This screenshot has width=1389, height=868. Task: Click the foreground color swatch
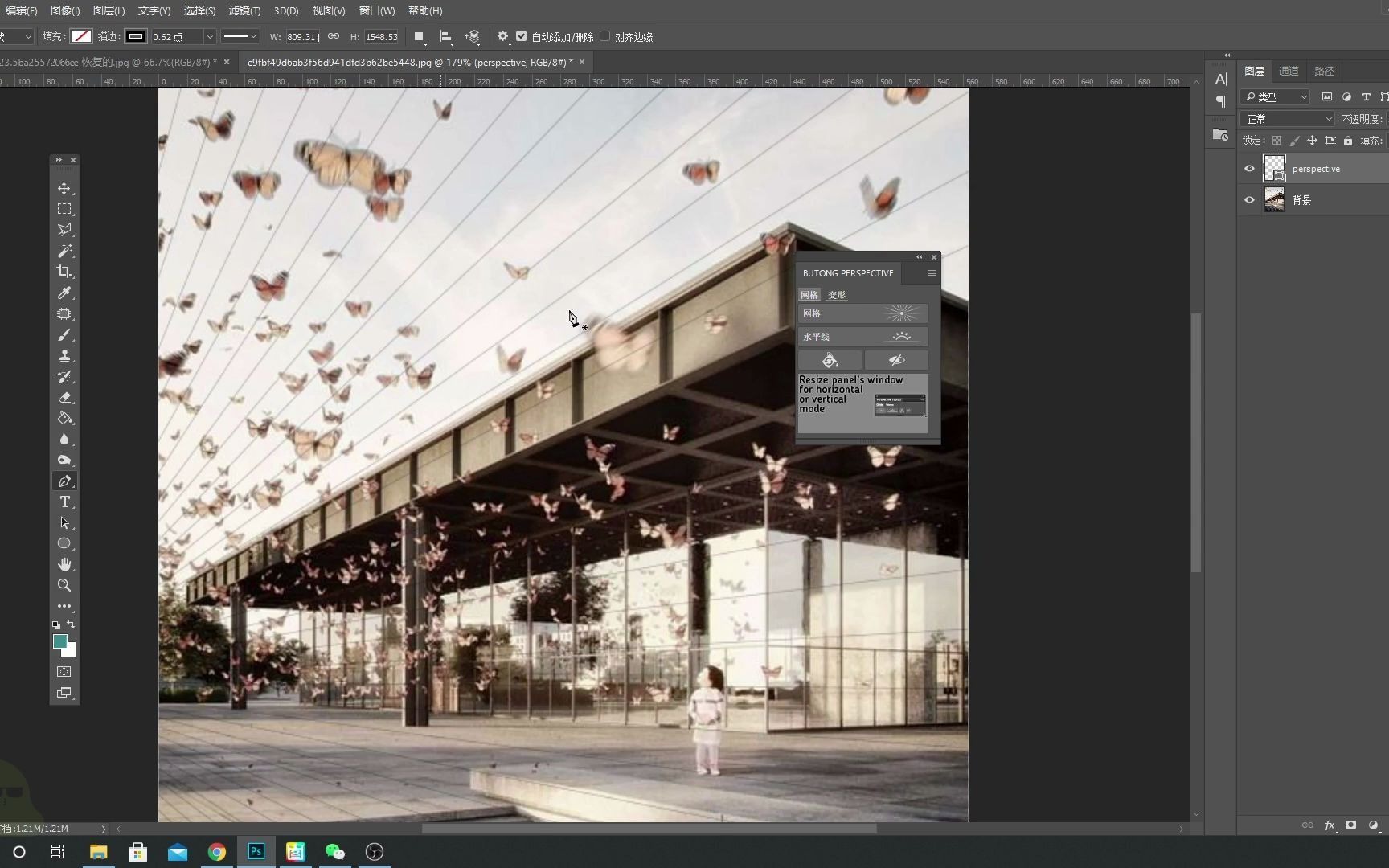click(x=59, y=641)
